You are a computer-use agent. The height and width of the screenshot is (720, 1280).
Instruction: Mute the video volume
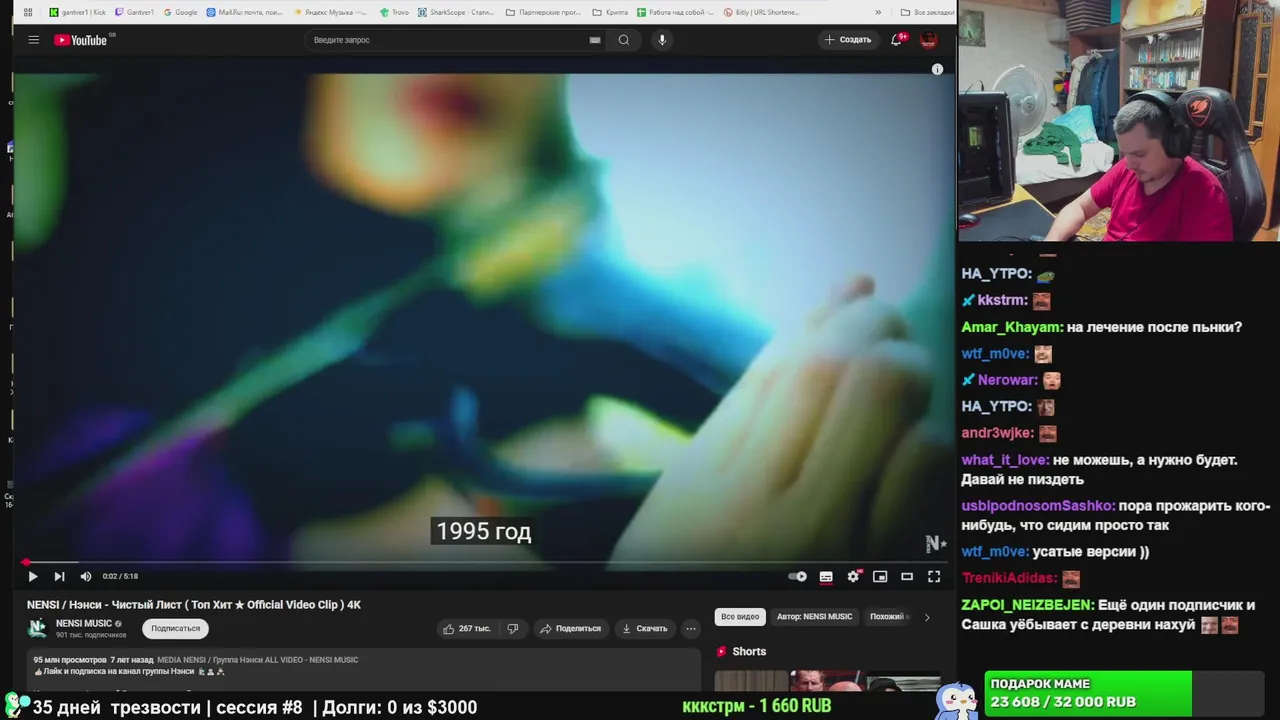(x=85, y=576)
